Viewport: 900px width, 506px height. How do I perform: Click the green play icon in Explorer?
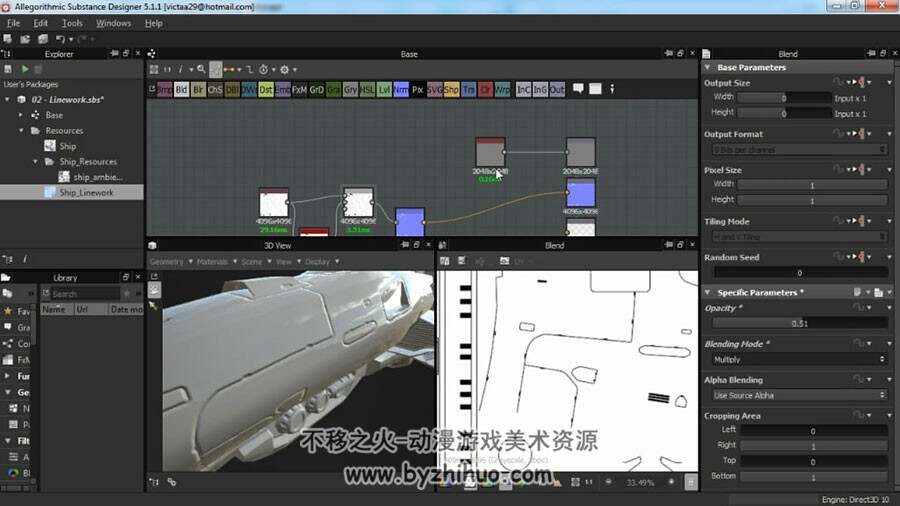(x=25, y=69)
